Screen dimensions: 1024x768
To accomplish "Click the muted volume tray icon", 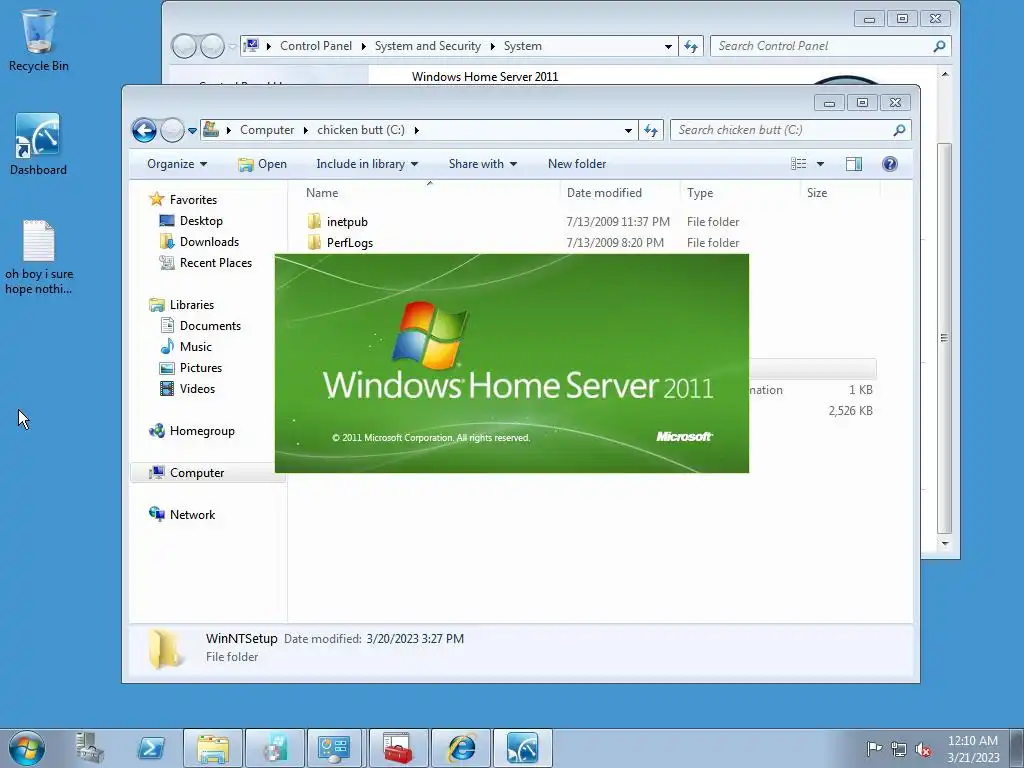I will (x=923, y=749).
